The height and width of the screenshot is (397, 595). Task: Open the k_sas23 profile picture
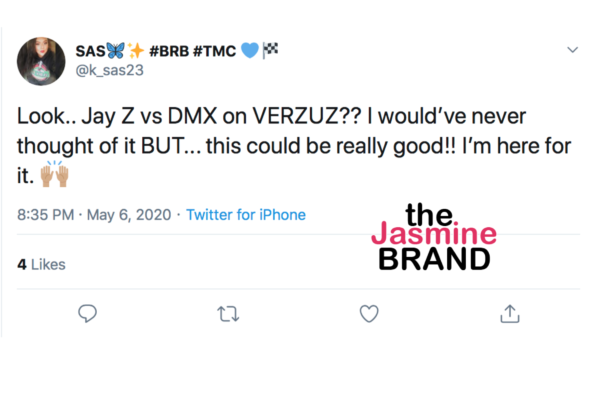click(41, 61)
